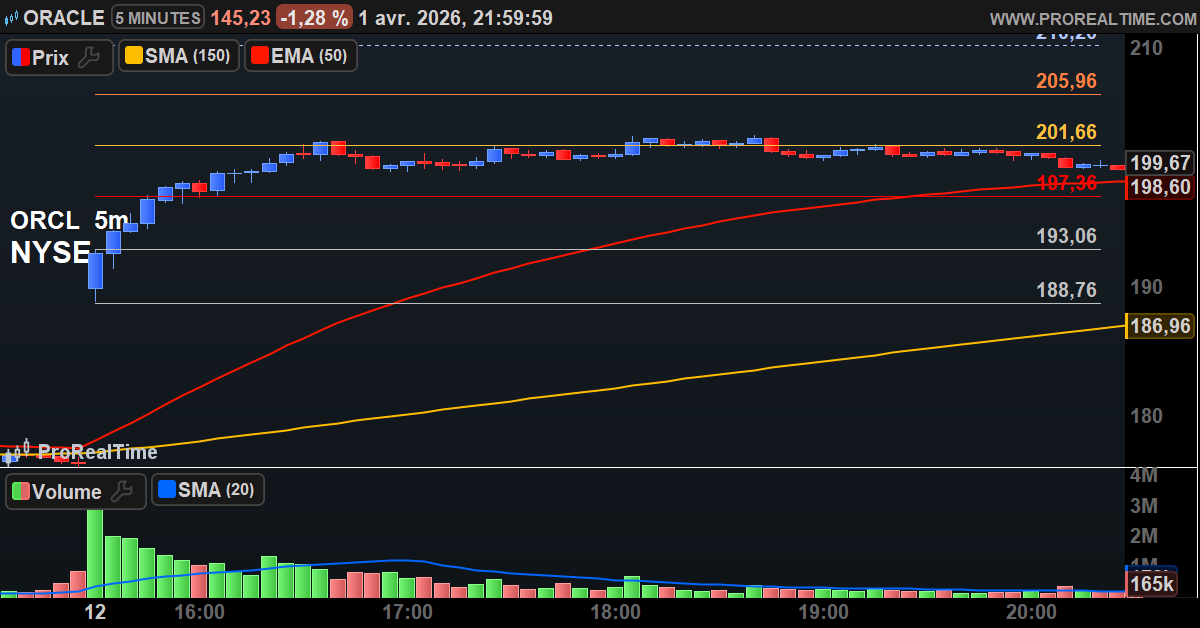Open the WWW.PROREALTIME.COM link
This screenshot has height=628, width=1200.
click(1092, 18)
